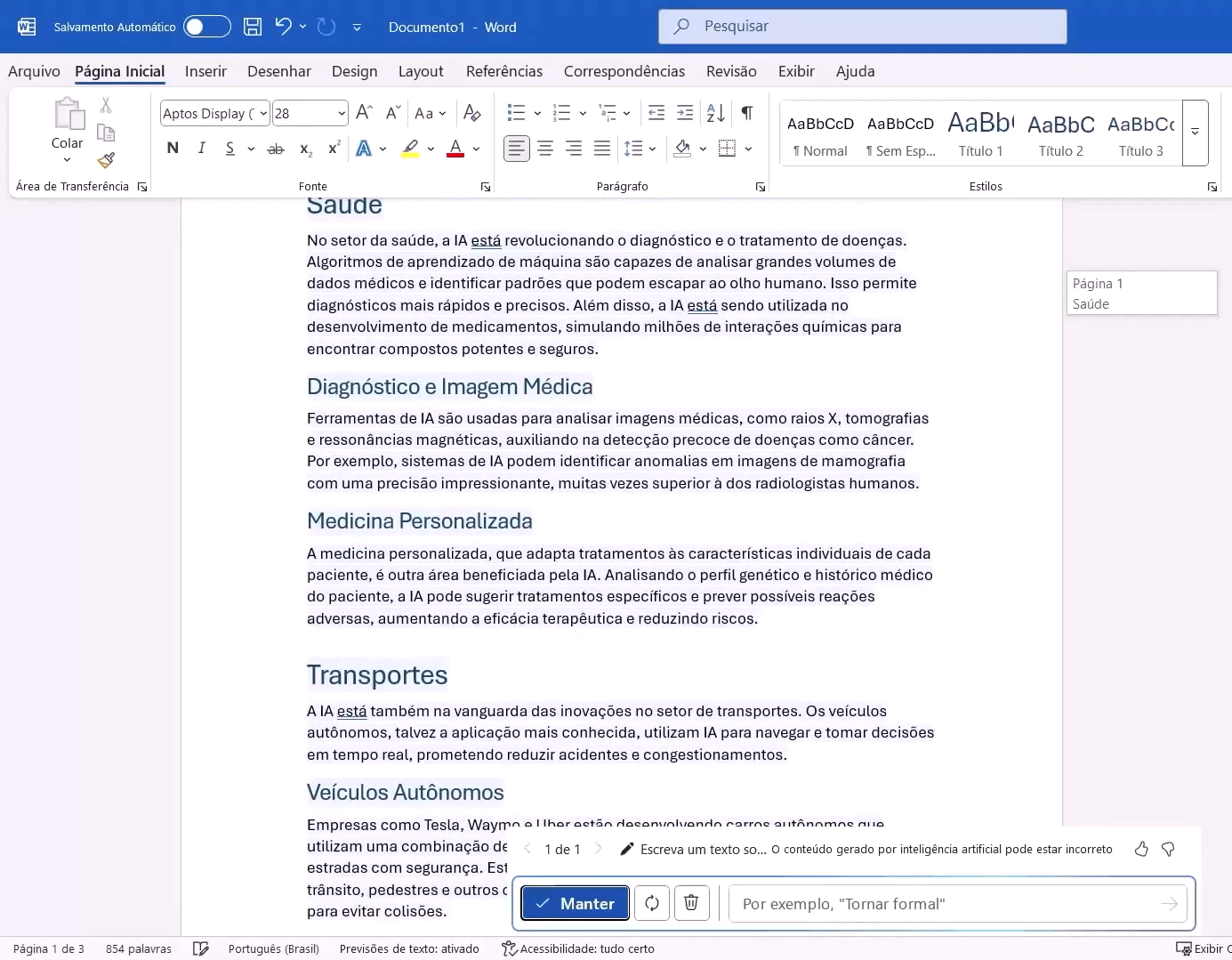Screen dimensions: 1232x960
Task: Click the Manter button
Action: coord(576,903)
